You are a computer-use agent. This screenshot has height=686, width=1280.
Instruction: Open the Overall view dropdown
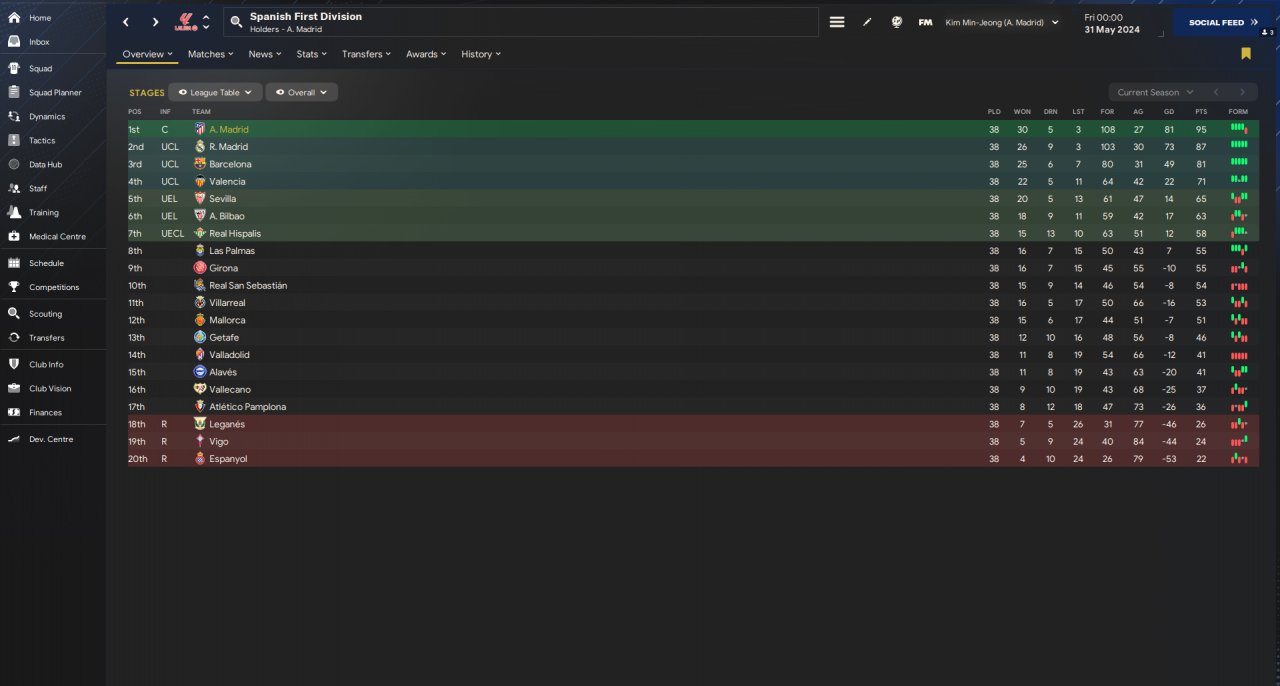[301, 92]
